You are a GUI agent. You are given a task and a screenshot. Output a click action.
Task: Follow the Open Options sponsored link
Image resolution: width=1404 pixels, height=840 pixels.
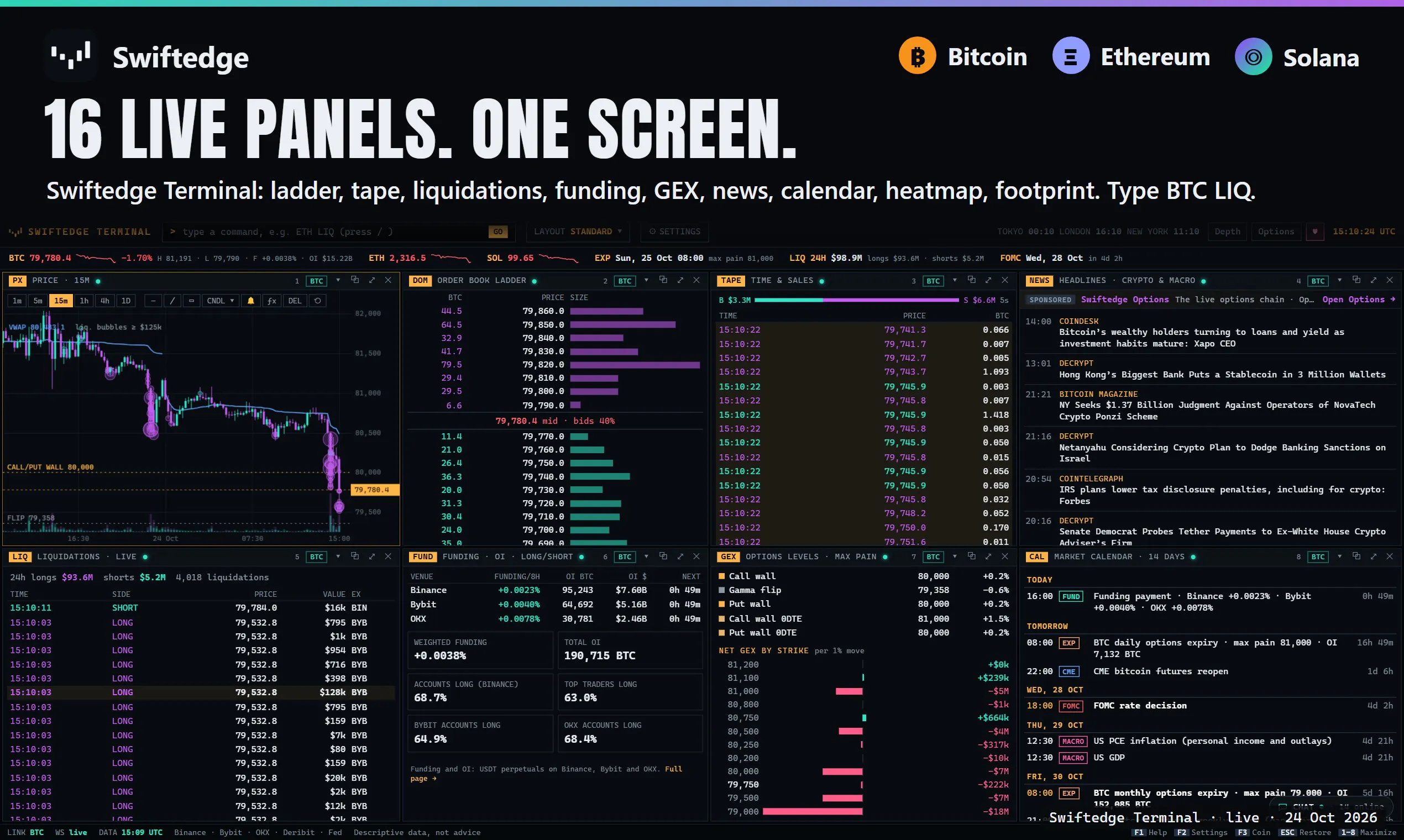point(1359,300)
